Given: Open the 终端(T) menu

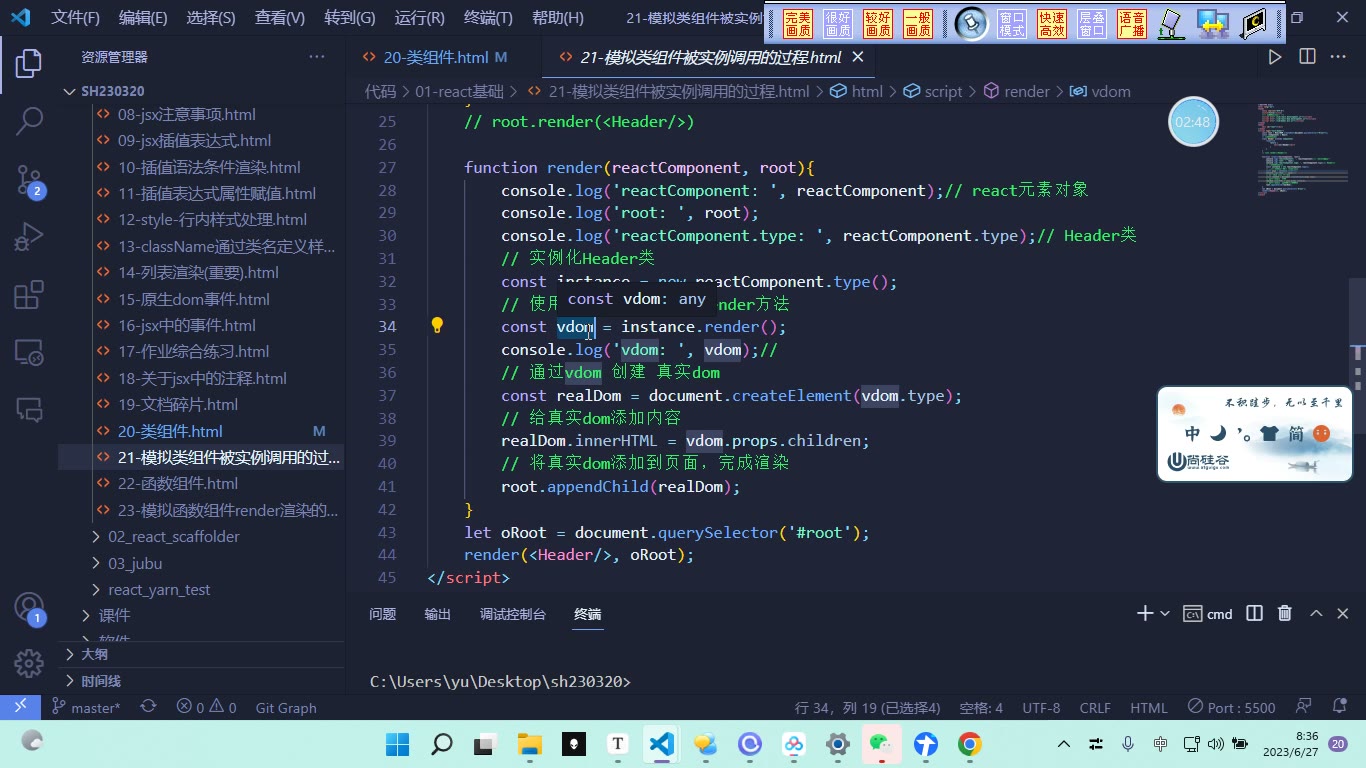Looking at the screenshot, I should 489,18.
